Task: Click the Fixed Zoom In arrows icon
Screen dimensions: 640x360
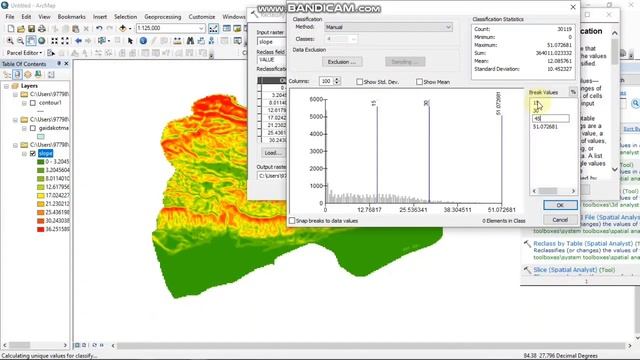Action: tap(54, 41)
